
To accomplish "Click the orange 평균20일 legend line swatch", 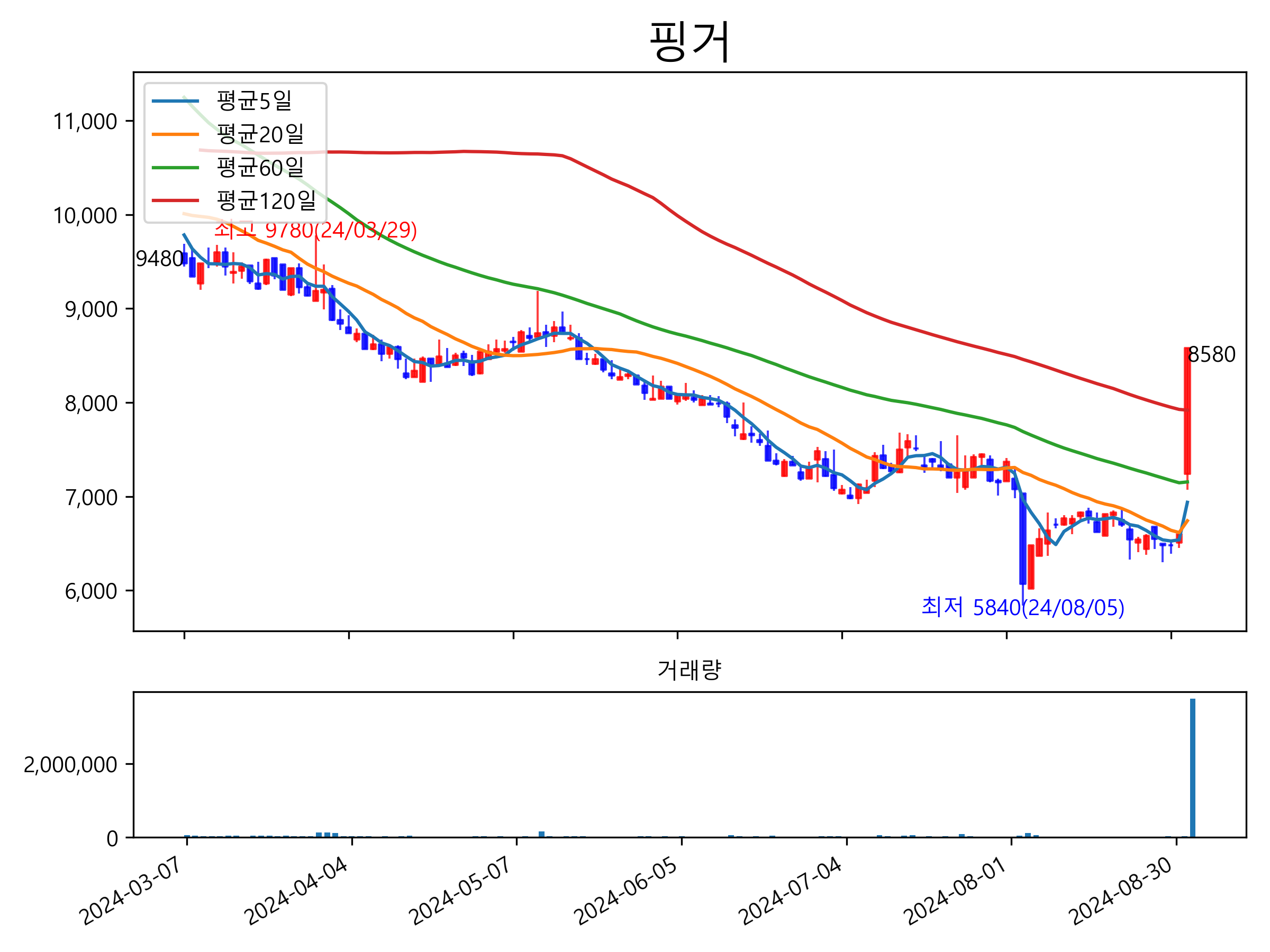I will 175,134.
